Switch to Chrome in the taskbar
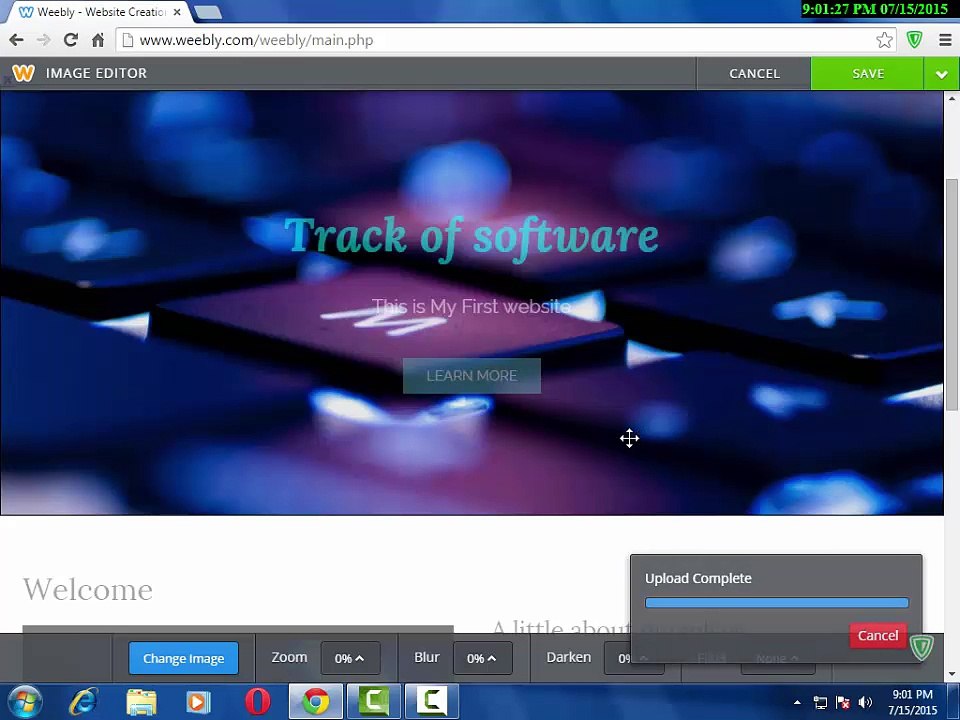The width and height of the screenshot is (960, 720). point(316,702)
